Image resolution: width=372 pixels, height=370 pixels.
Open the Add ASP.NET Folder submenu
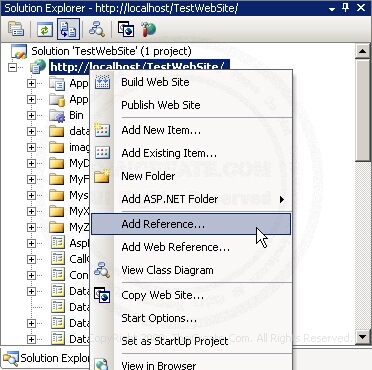pos(191,199)
